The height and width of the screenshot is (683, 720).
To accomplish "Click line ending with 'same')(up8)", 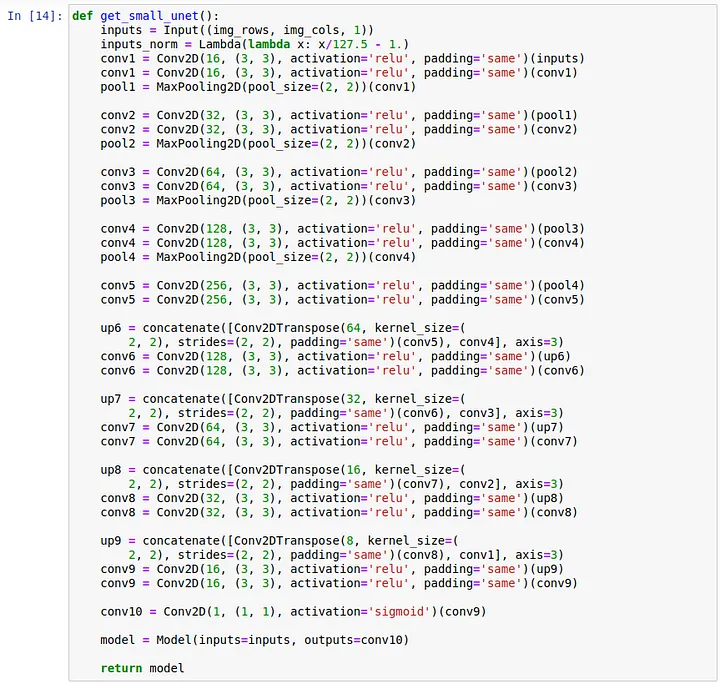I will pyautogui.click(x=332, y=498).
